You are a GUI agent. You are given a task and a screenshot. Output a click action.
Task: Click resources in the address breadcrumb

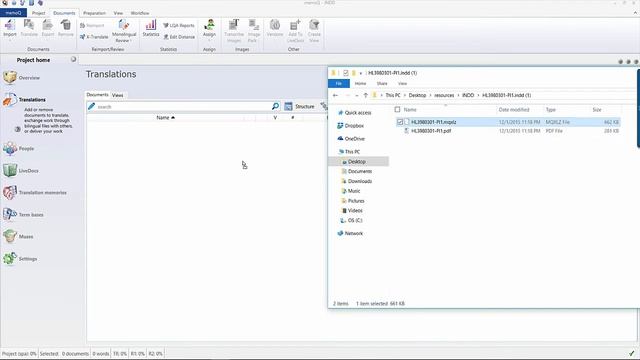click(444, 95)
